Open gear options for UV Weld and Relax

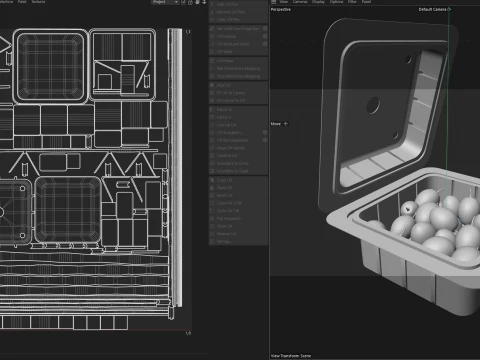tap(265, 44)
